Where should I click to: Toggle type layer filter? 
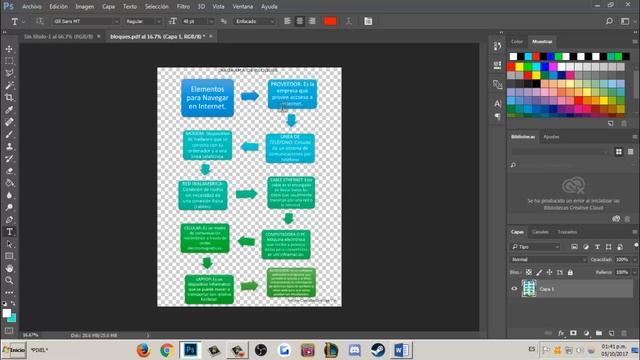point(597,247)
